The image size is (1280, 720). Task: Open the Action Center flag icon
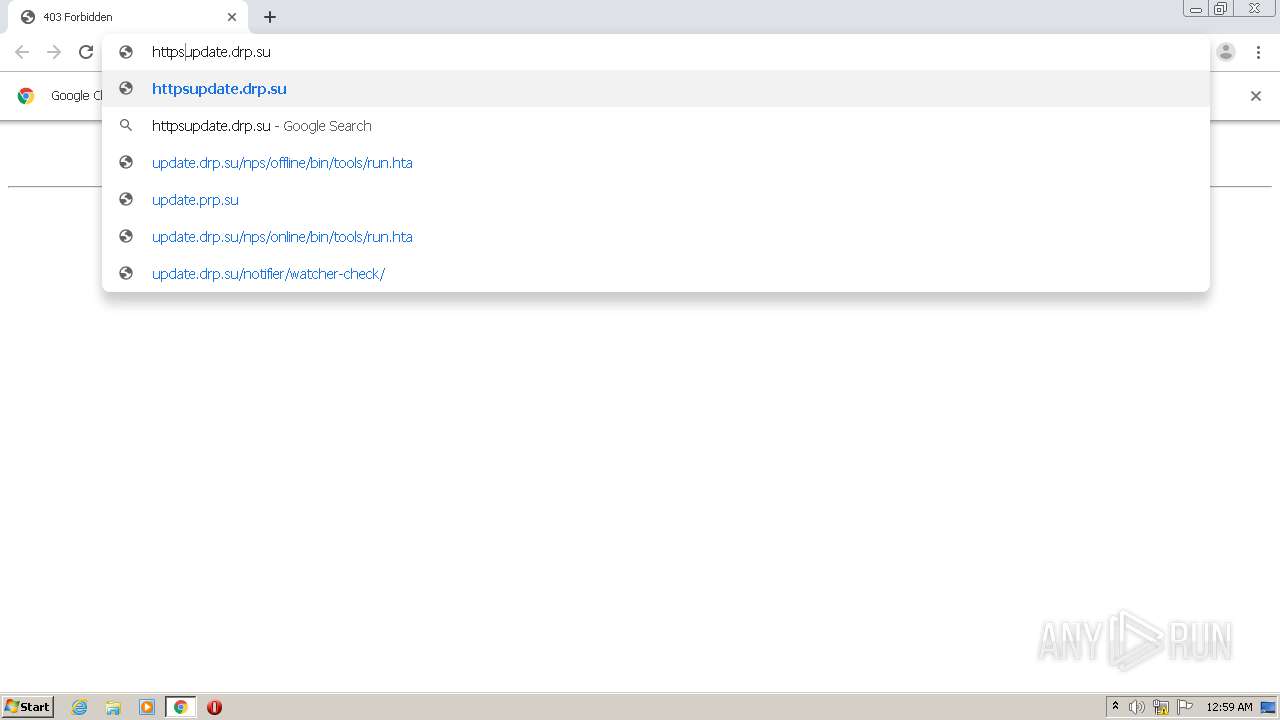(1185, 707)
